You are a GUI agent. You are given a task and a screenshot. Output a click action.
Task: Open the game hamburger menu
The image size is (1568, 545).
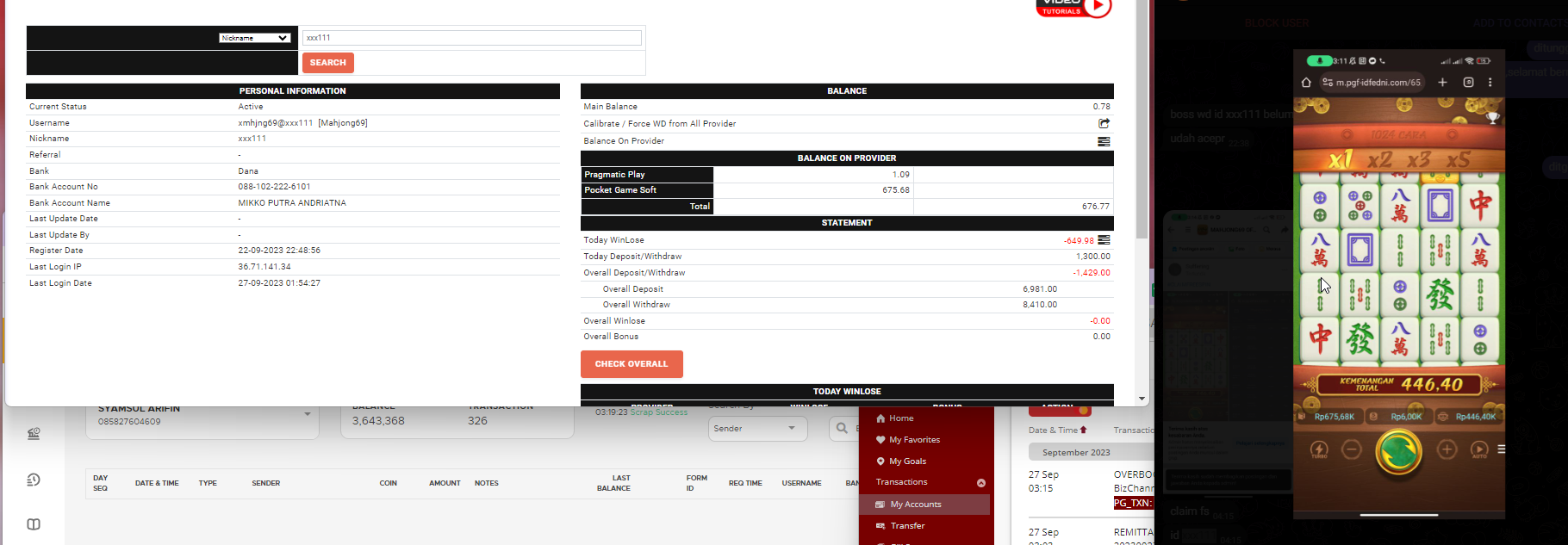pyautogui.click(x=1501, y=449)
